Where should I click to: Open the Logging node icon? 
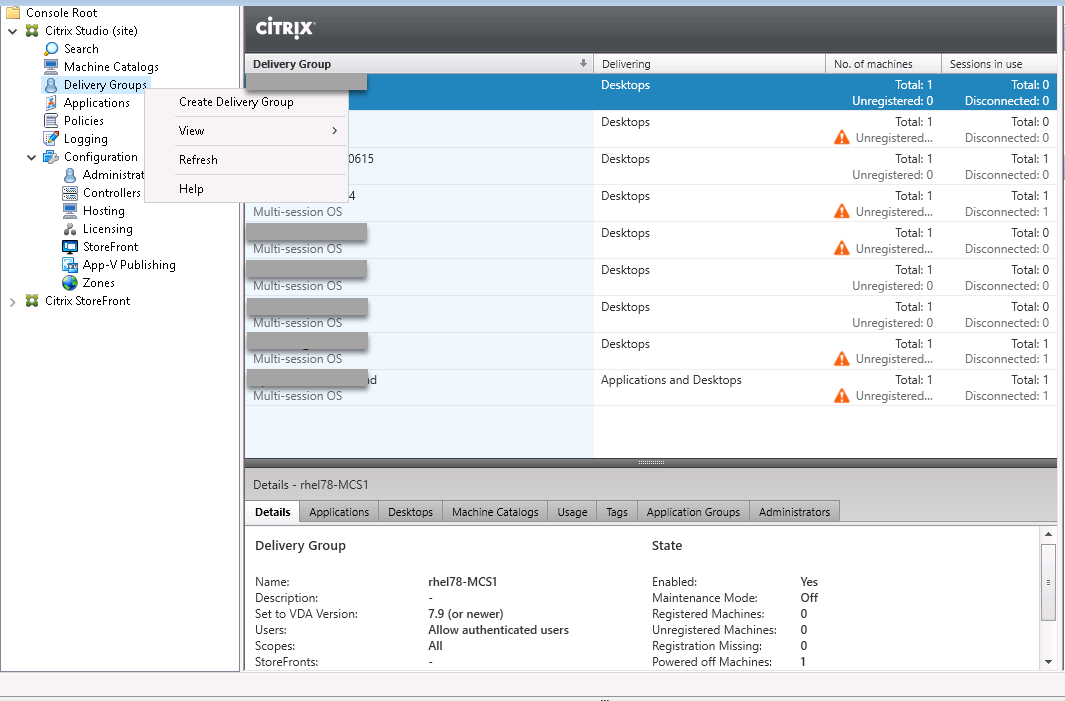51,139
